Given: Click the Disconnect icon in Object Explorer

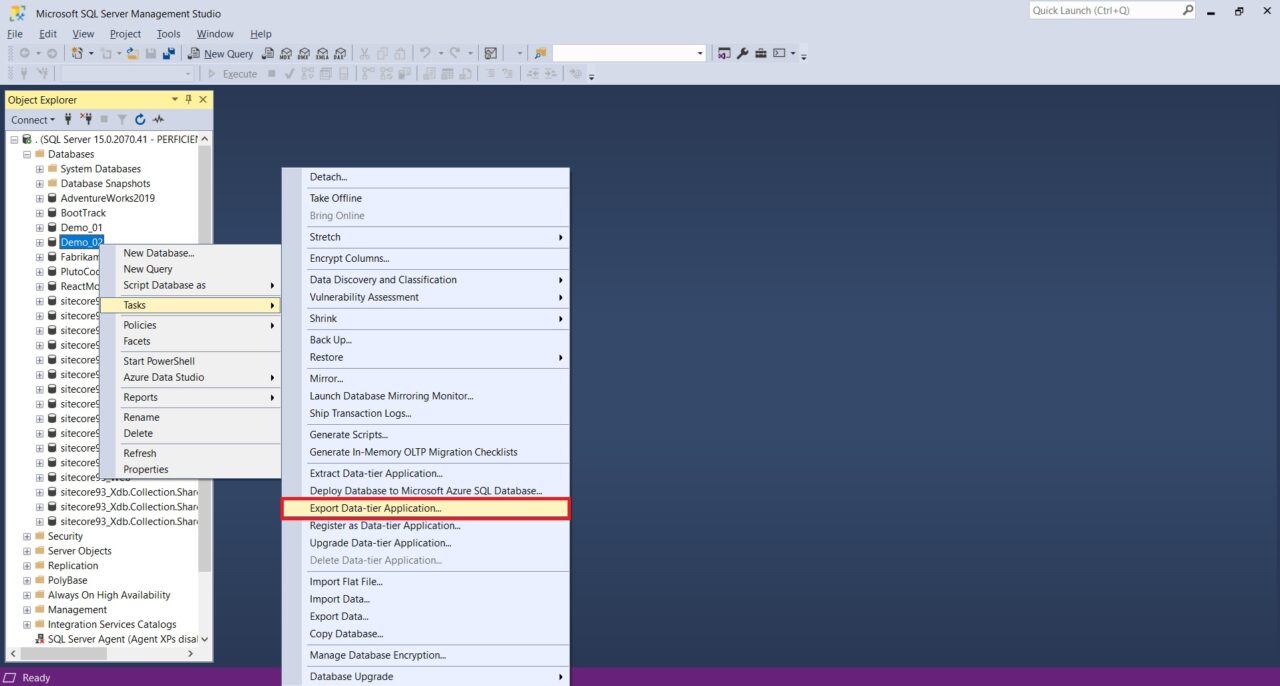Looking at the screenshot, I should [x=86, y=120].
